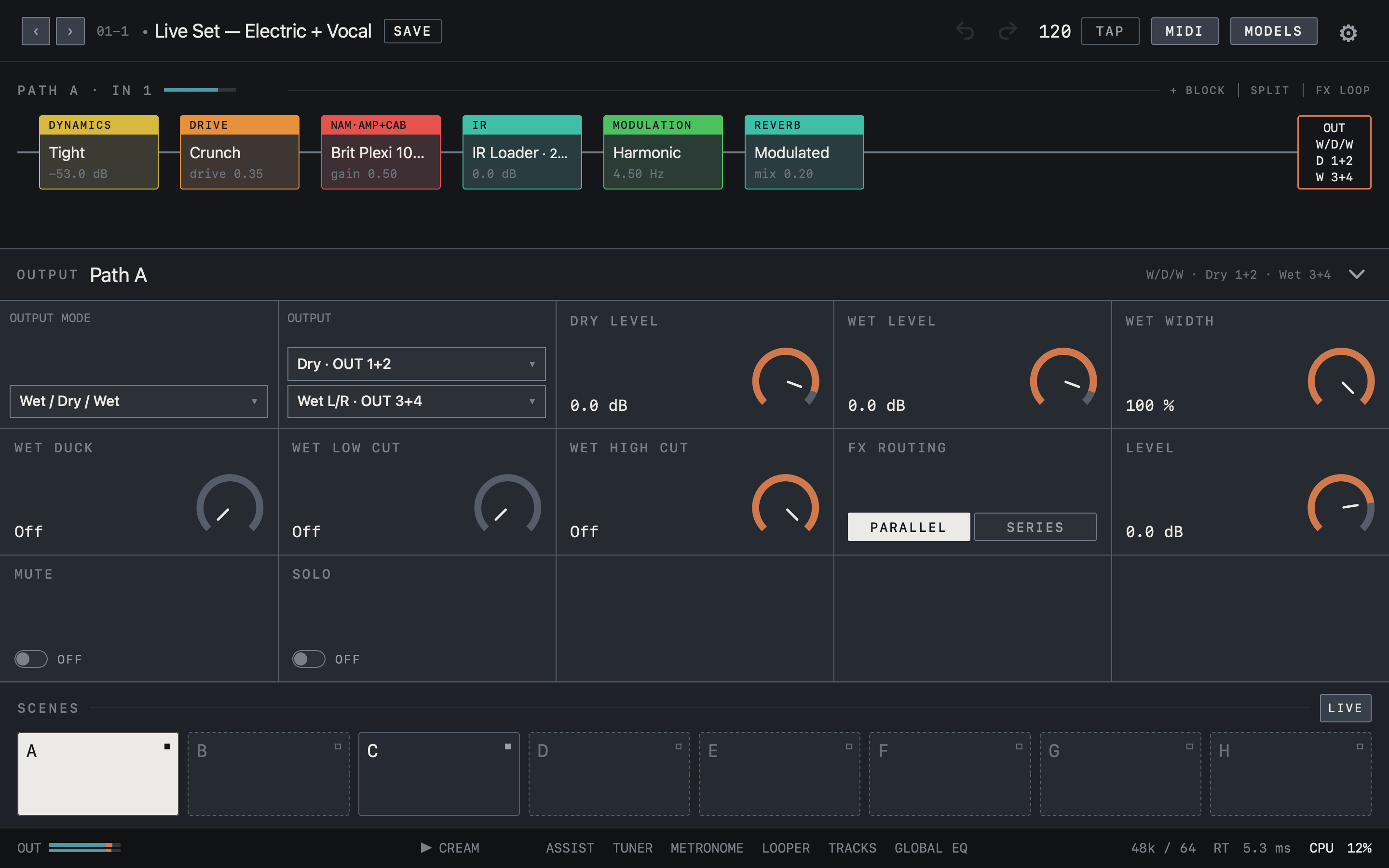
Task: Select scene G
Action: 1120,773
